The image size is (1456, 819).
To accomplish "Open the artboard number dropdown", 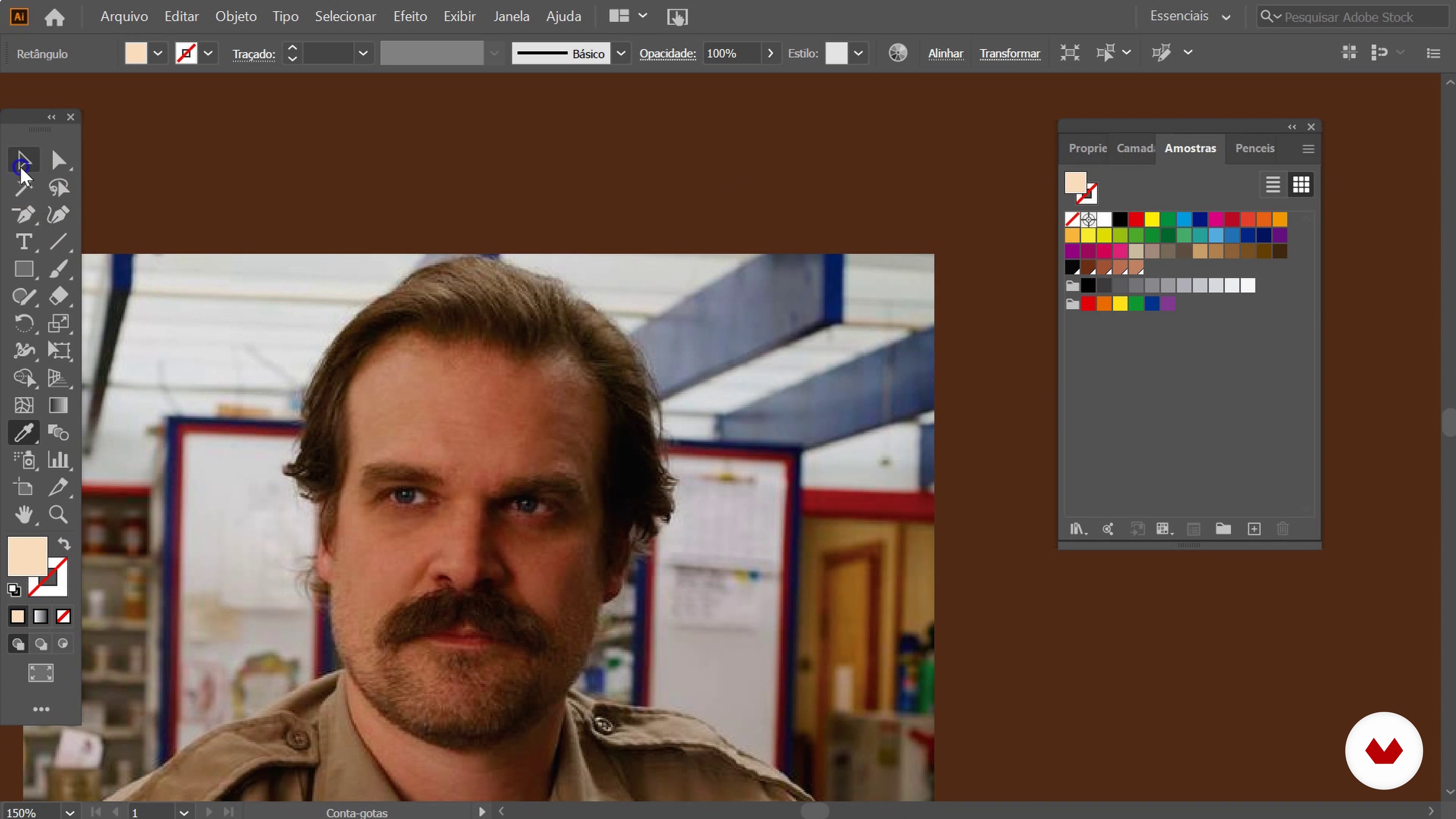I will point(184,813).
